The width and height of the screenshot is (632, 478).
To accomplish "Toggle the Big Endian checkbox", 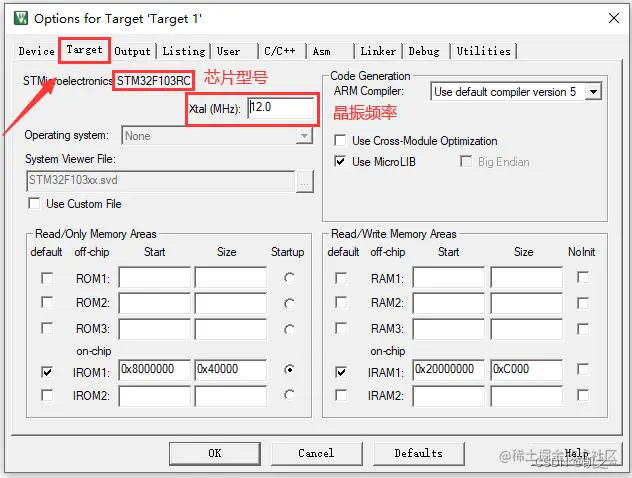I will (x=466, y=162).
